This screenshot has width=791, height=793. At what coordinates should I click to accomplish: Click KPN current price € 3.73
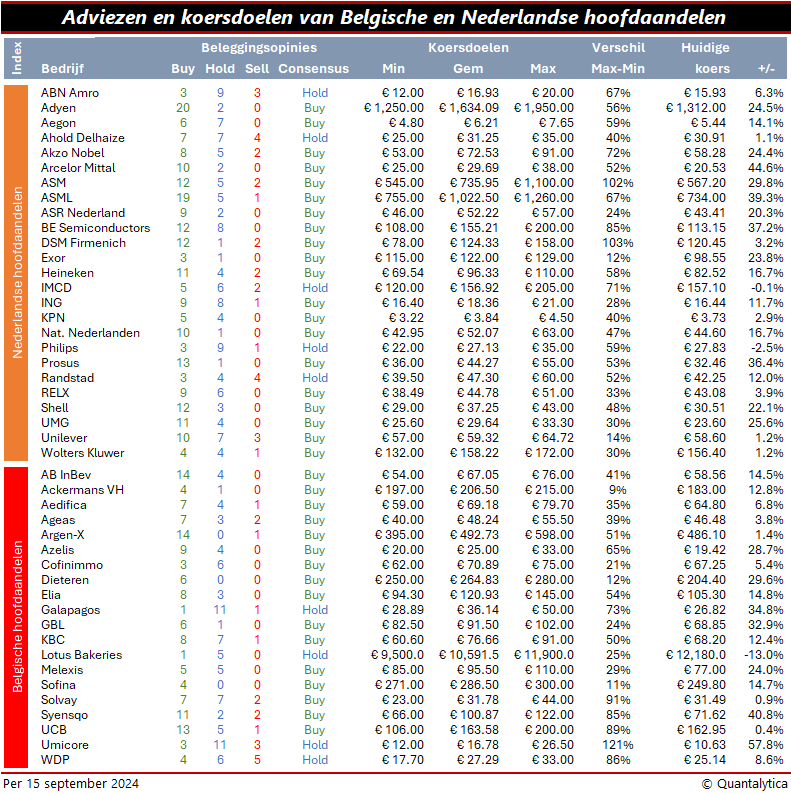click(708, 318)
